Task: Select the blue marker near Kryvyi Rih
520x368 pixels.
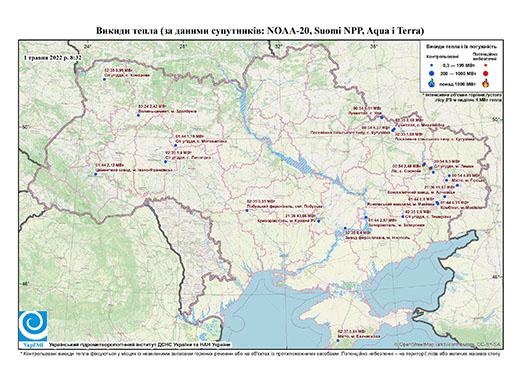Action: click(319, 221)
